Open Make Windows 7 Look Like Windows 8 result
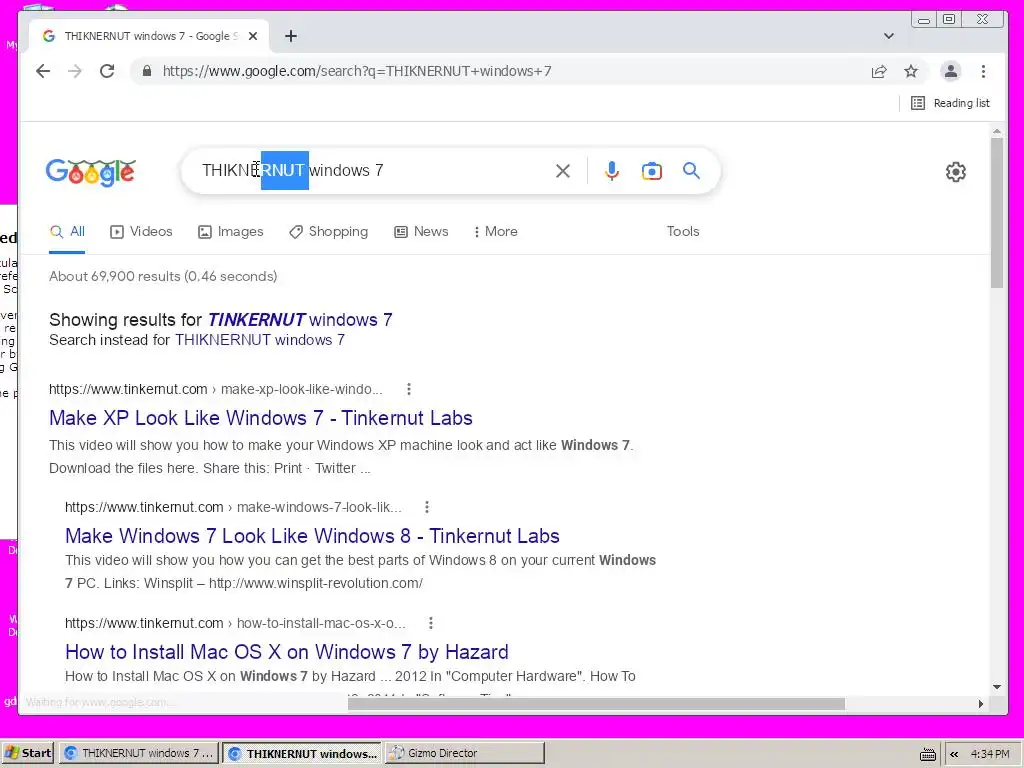The image size is (1024, 768). (312, 536)
